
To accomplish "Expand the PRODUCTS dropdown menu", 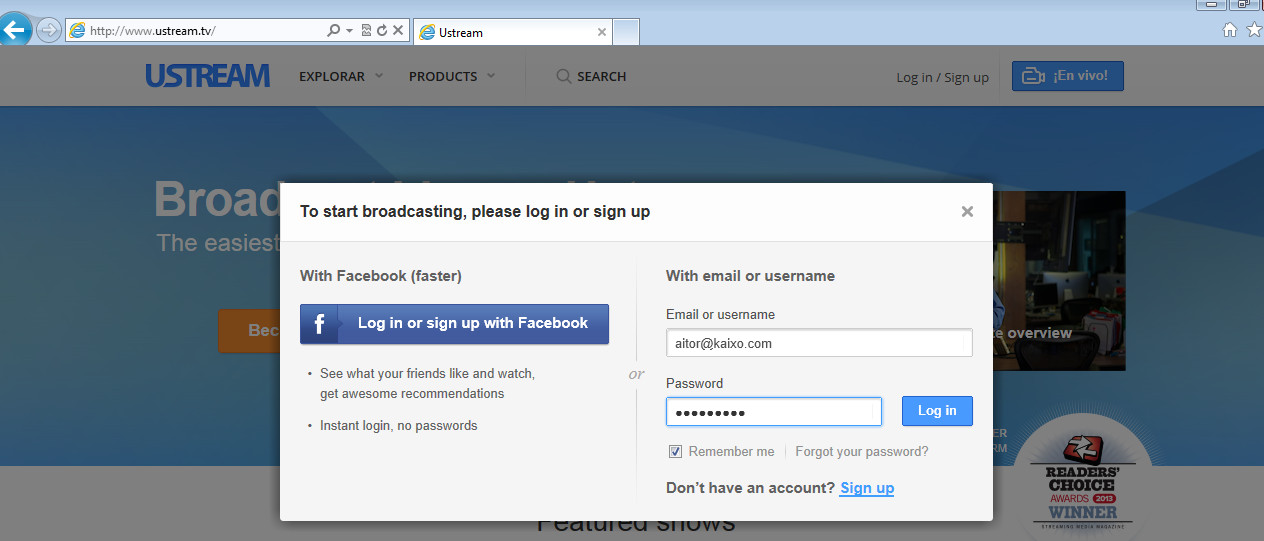I will [452, 76].
